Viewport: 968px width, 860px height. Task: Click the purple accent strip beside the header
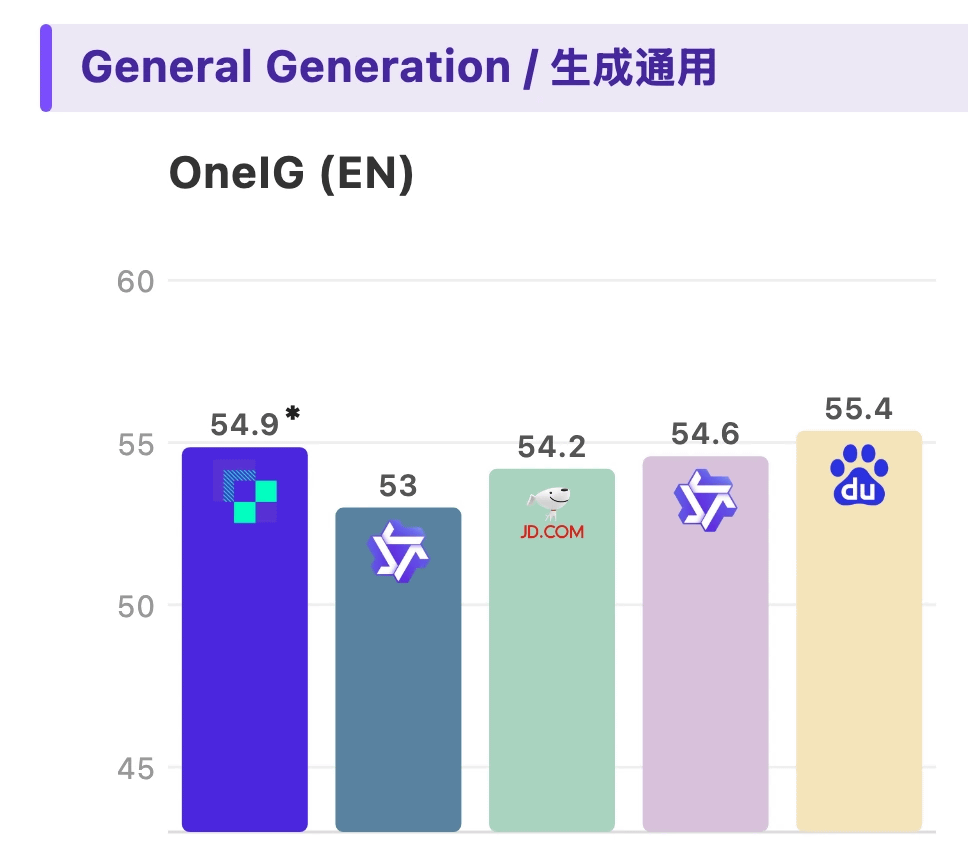point(46,68)
